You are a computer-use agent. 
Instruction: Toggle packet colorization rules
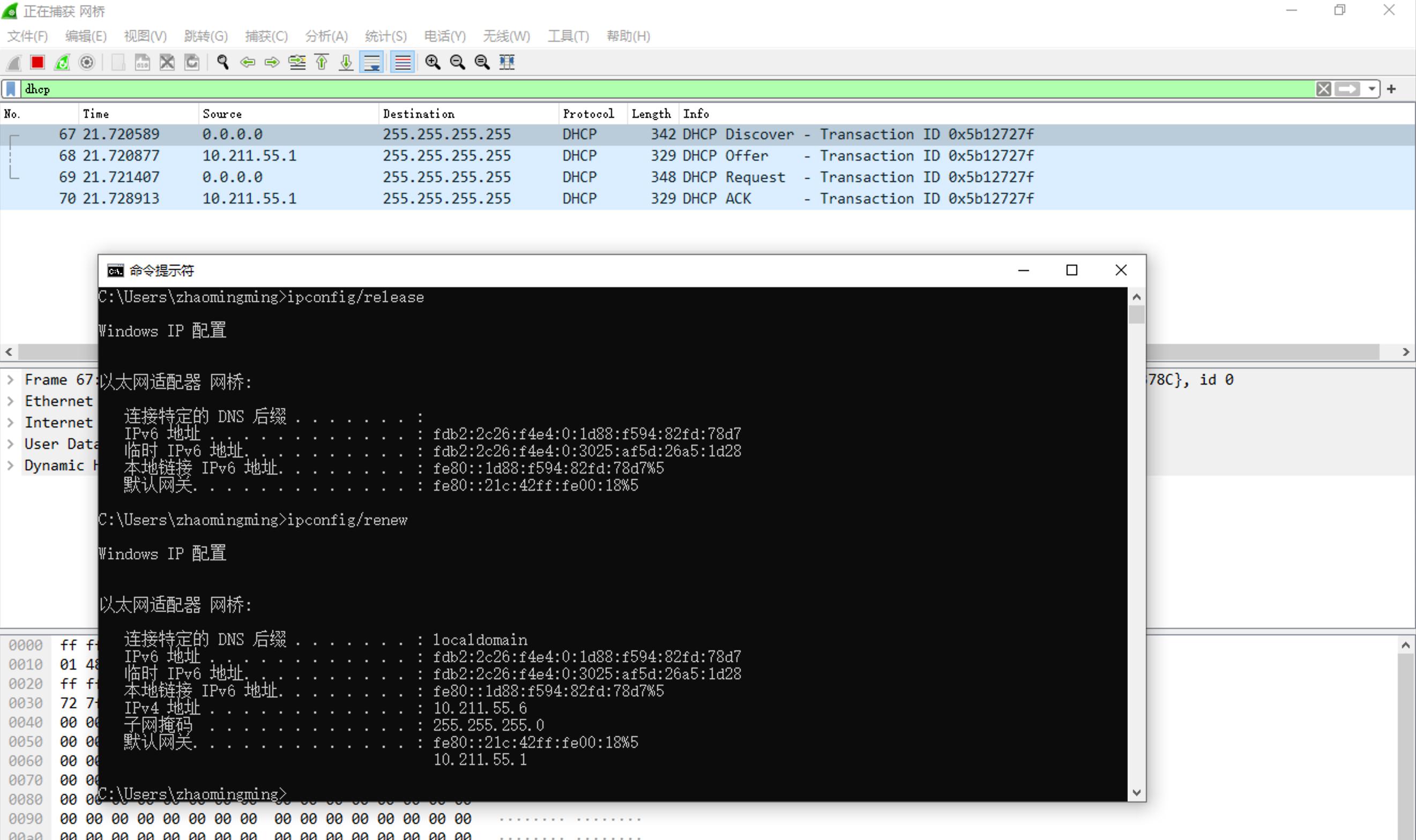point(403,62)
